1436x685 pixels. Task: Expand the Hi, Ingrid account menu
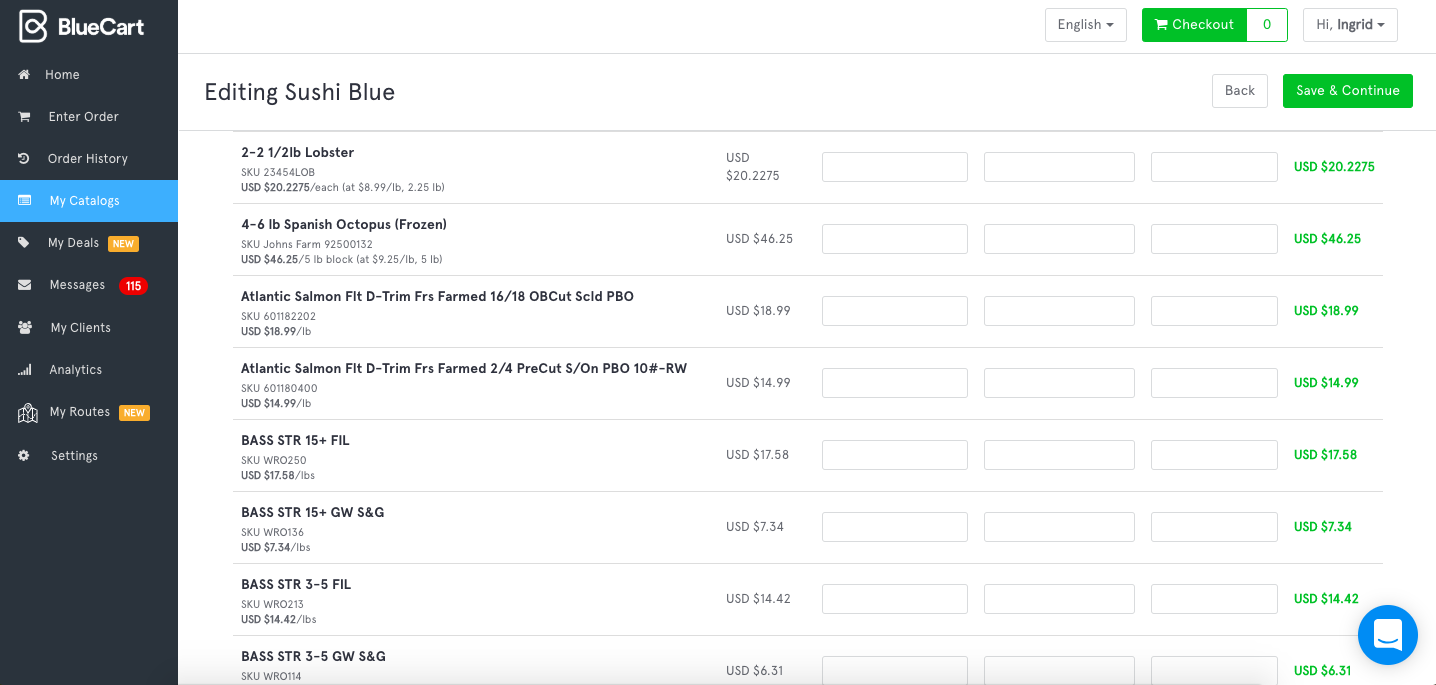(x=1350, y=24)
